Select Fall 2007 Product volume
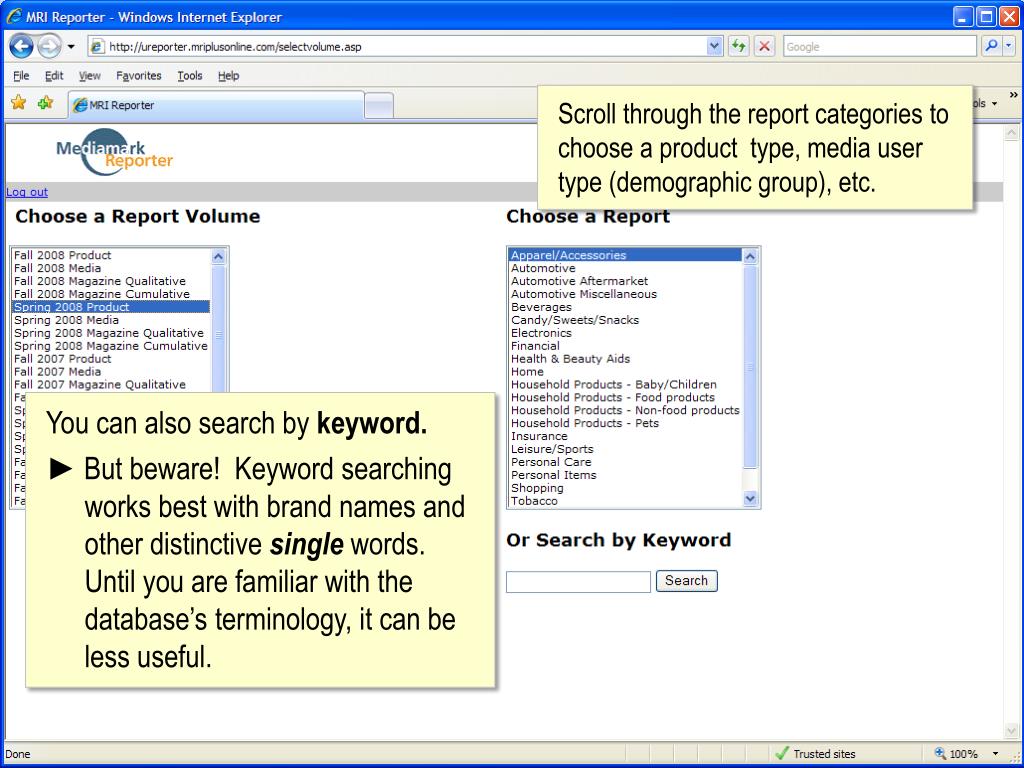 pyautogui.click(x=110, y=359)
